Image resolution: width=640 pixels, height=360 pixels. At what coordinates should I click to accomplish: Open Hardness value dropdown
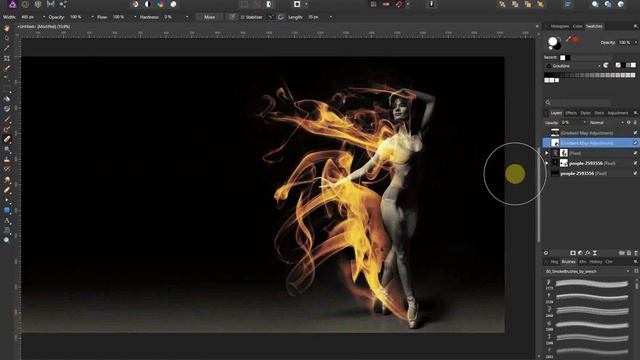[187, 17]
